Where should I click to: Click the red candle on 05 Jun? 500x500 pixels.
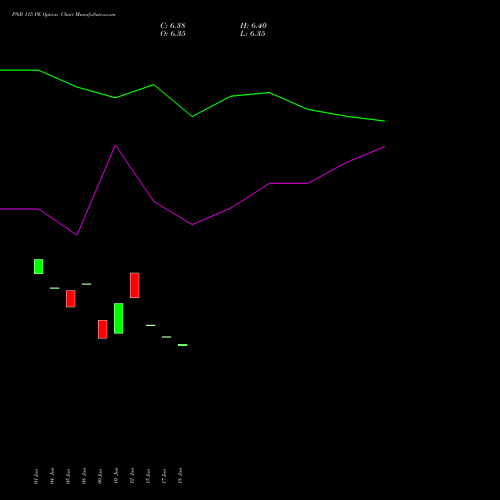tap(71, 299)
